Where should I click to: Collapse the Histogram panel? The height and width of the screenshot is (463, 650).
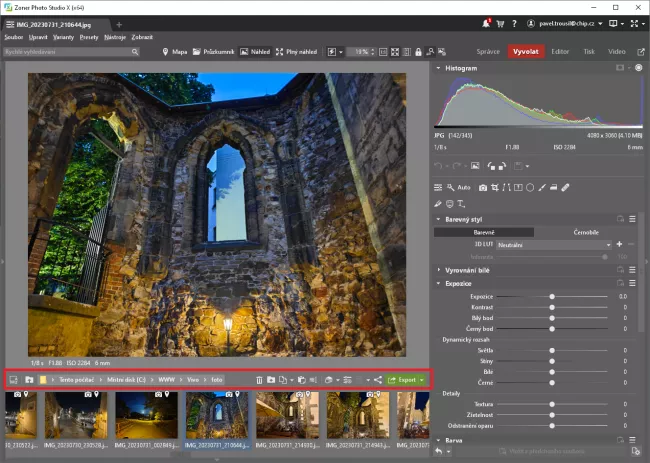point(438,68)
